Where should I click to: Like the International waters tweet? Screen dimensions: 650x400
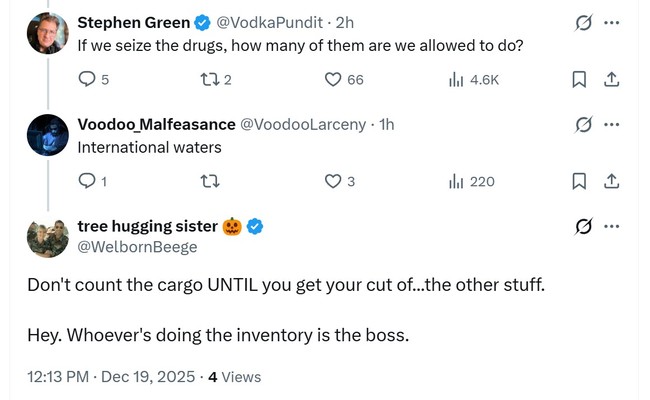tap(334, 181)
